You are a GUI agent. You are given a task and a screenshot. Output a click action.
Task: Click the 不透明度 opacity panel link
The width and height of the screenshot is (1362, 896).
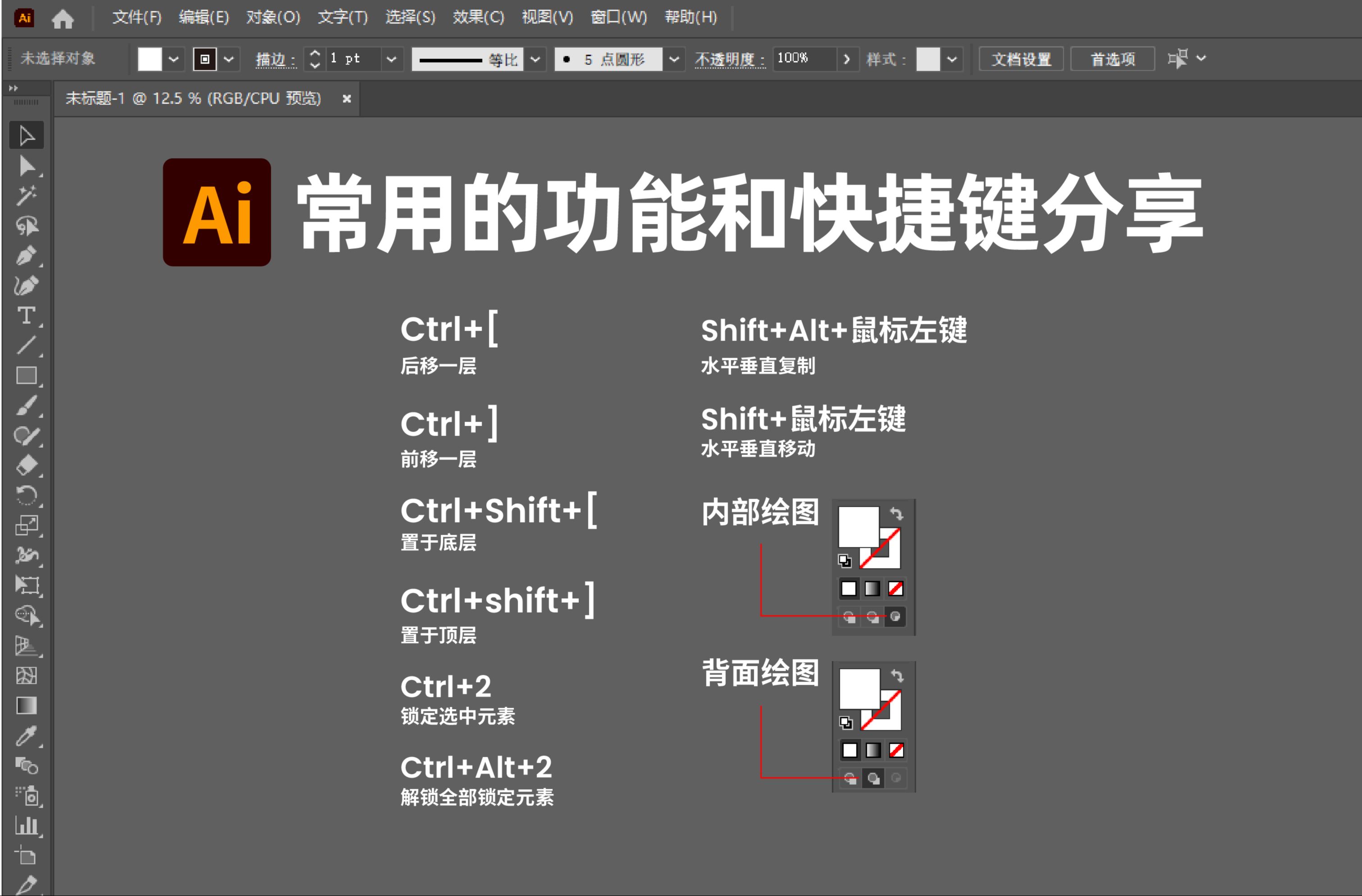[x=729, y=59]
